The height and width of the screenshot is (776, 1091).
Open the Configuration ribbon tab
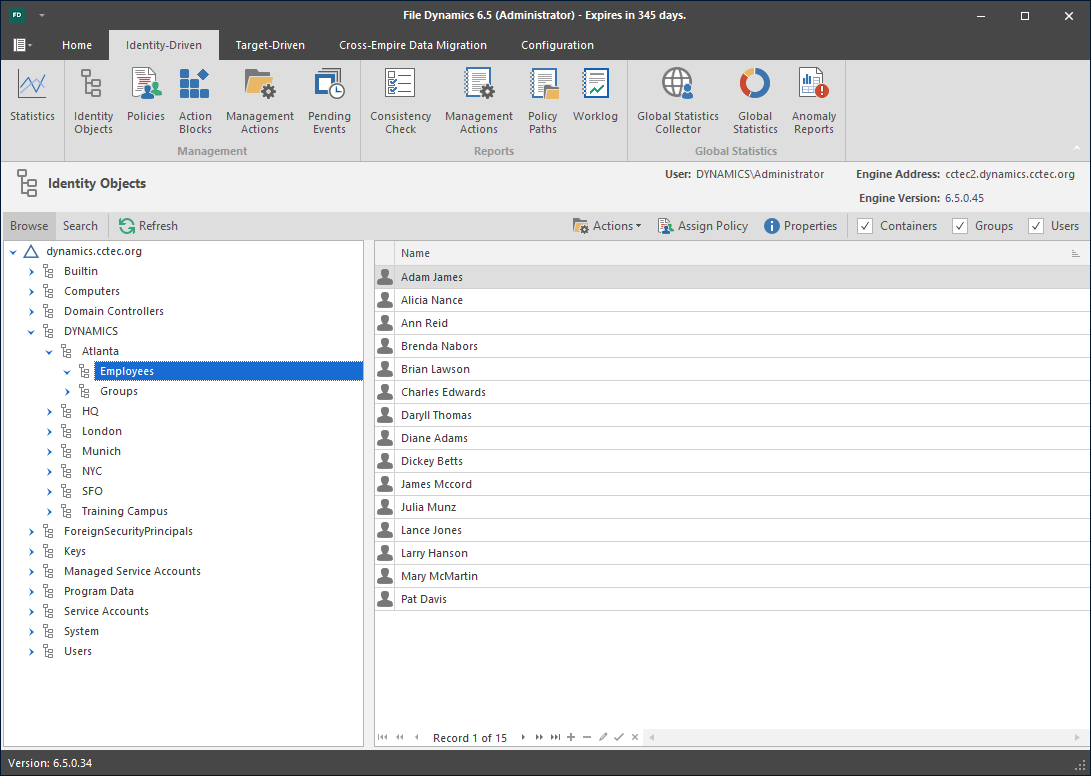pos(557,45)
